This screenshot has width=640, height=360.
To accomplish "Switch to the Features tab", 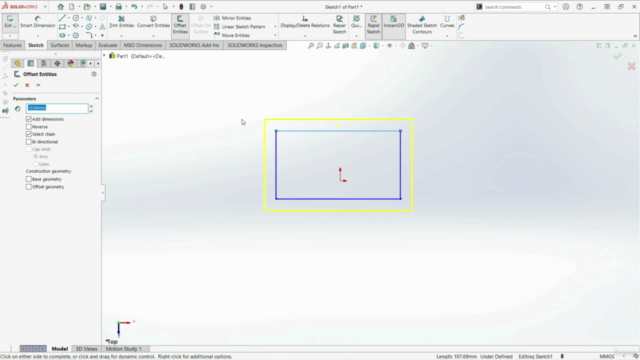I will click(12, 45).
